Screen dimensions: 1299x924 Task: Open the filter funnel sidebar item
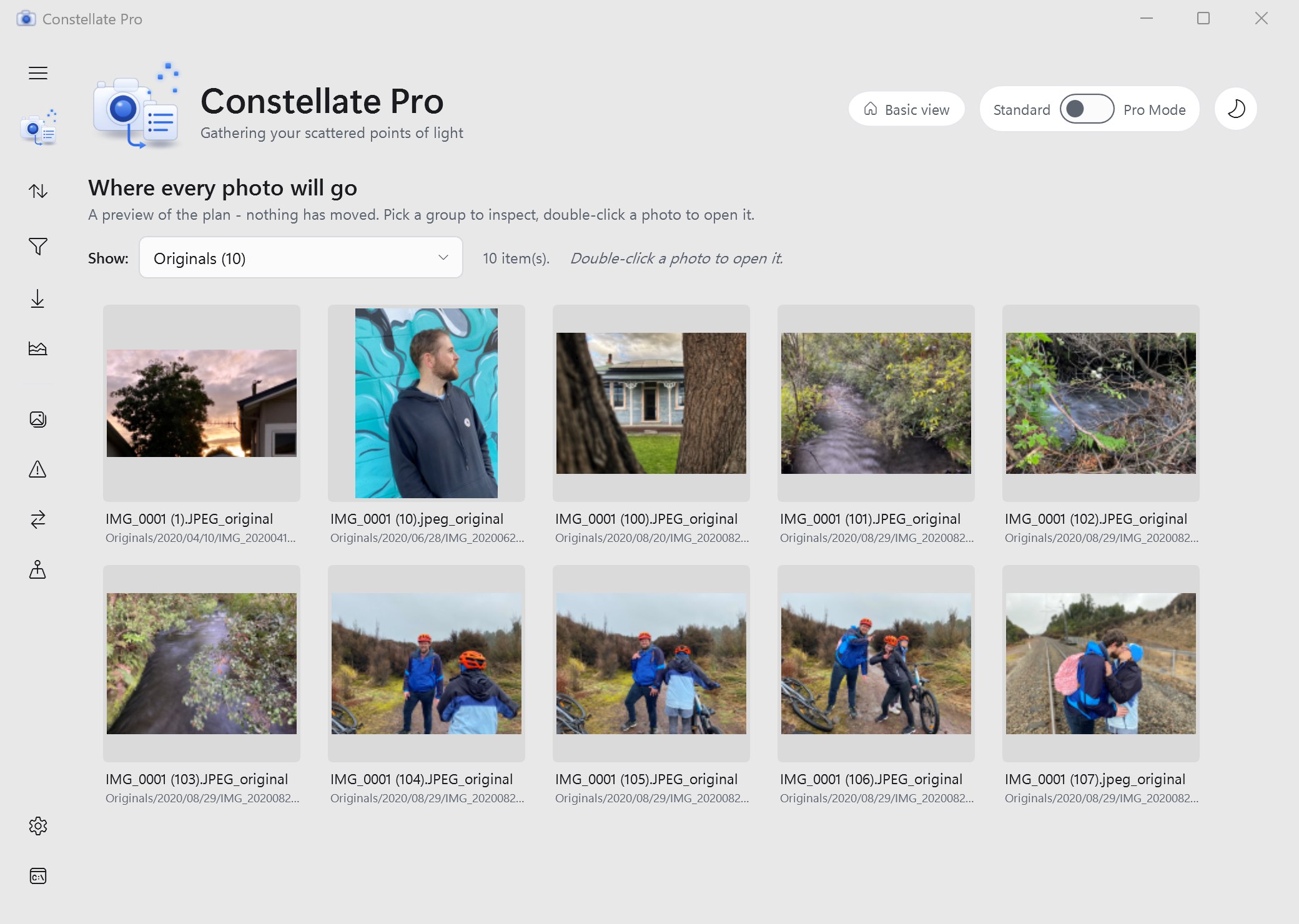(38, 247)
